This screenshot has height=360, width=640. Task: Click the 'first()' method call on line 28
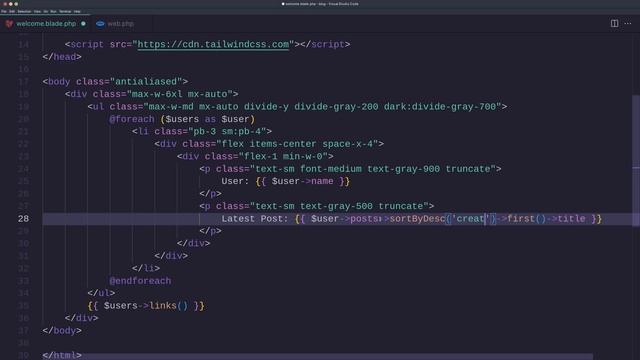tap(526, 219)
